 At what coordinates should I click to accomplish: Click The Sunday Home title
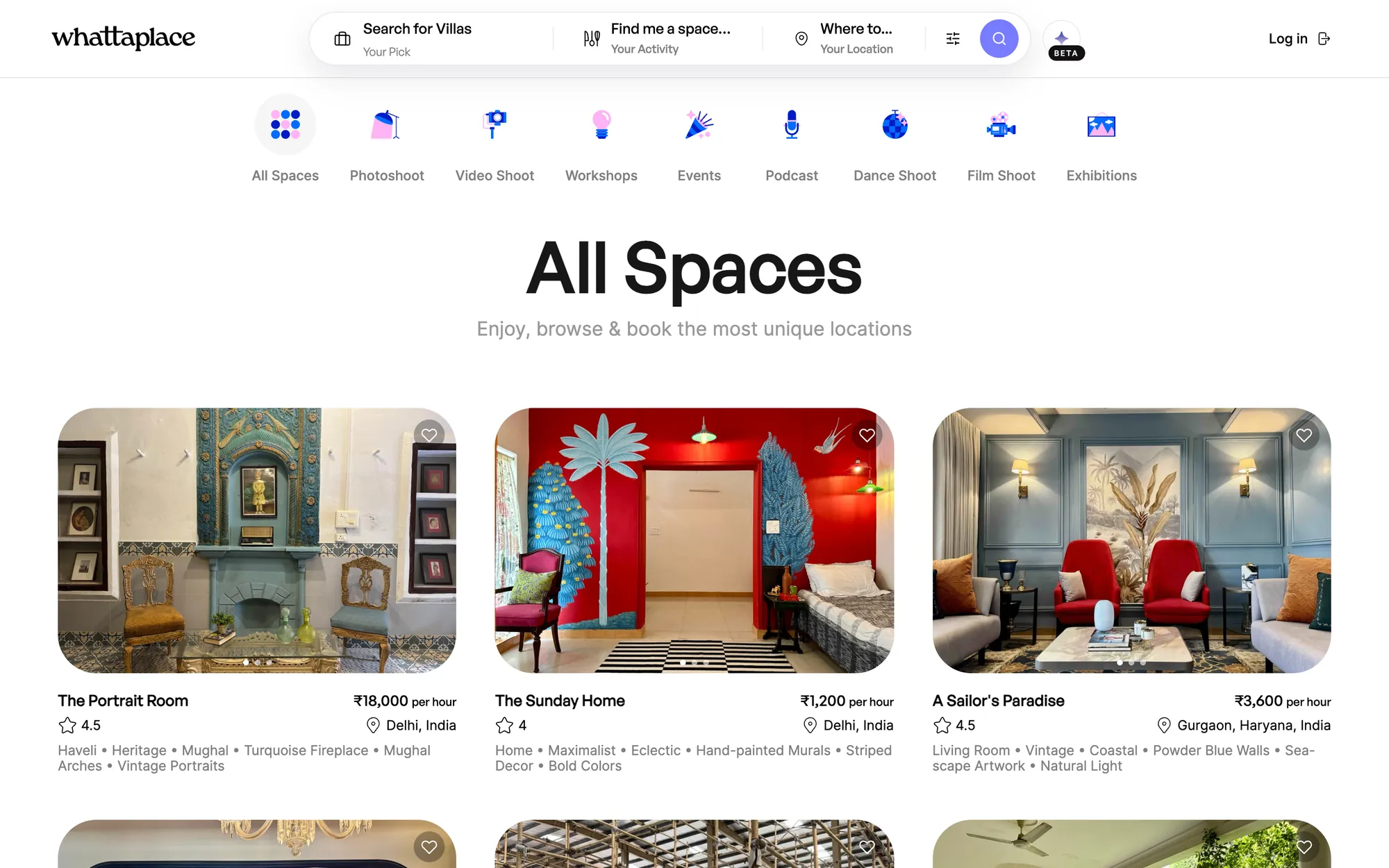point(560,701)
